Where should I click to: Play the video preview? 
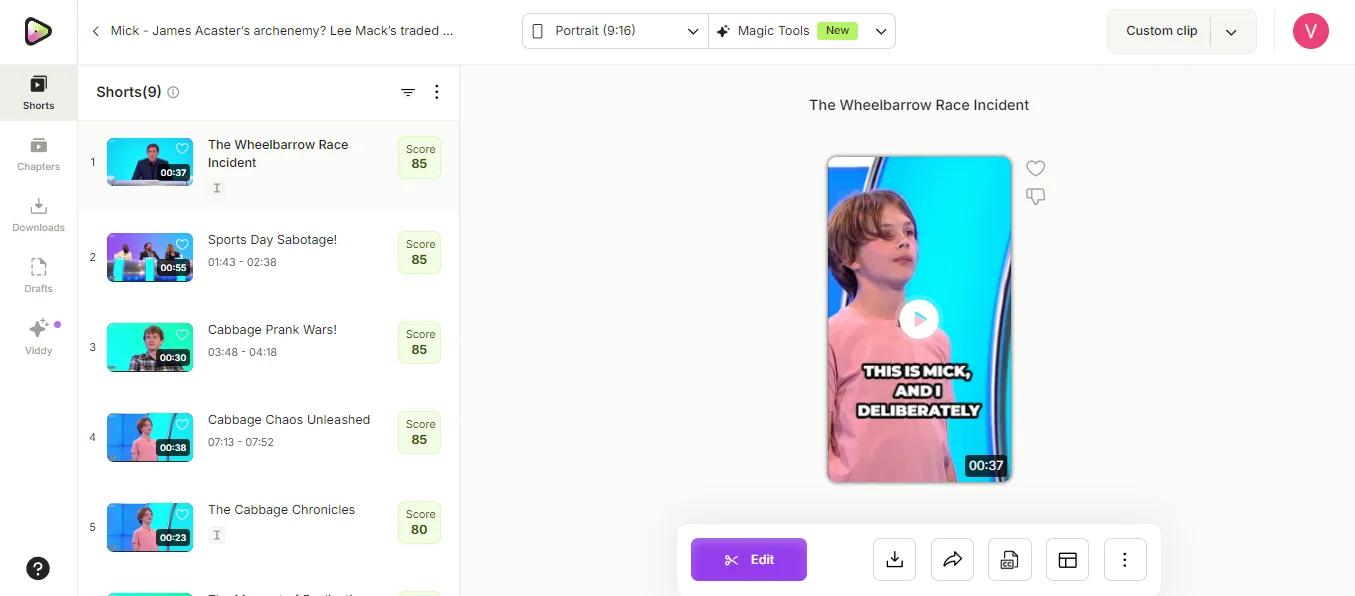click(919, 319)
